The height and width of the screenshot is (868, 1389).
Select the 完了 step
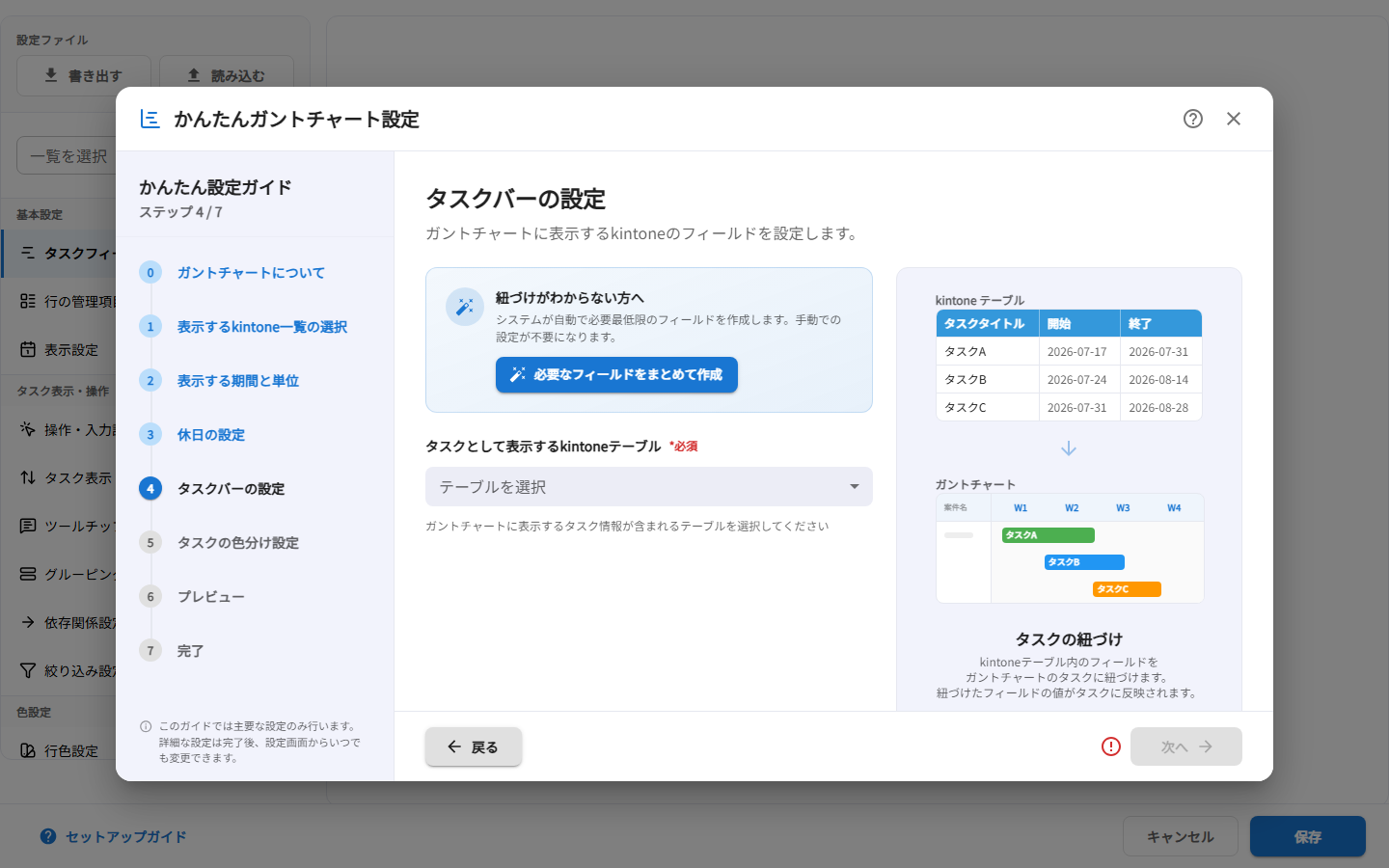pyautogui.click(x=191, y=651)
